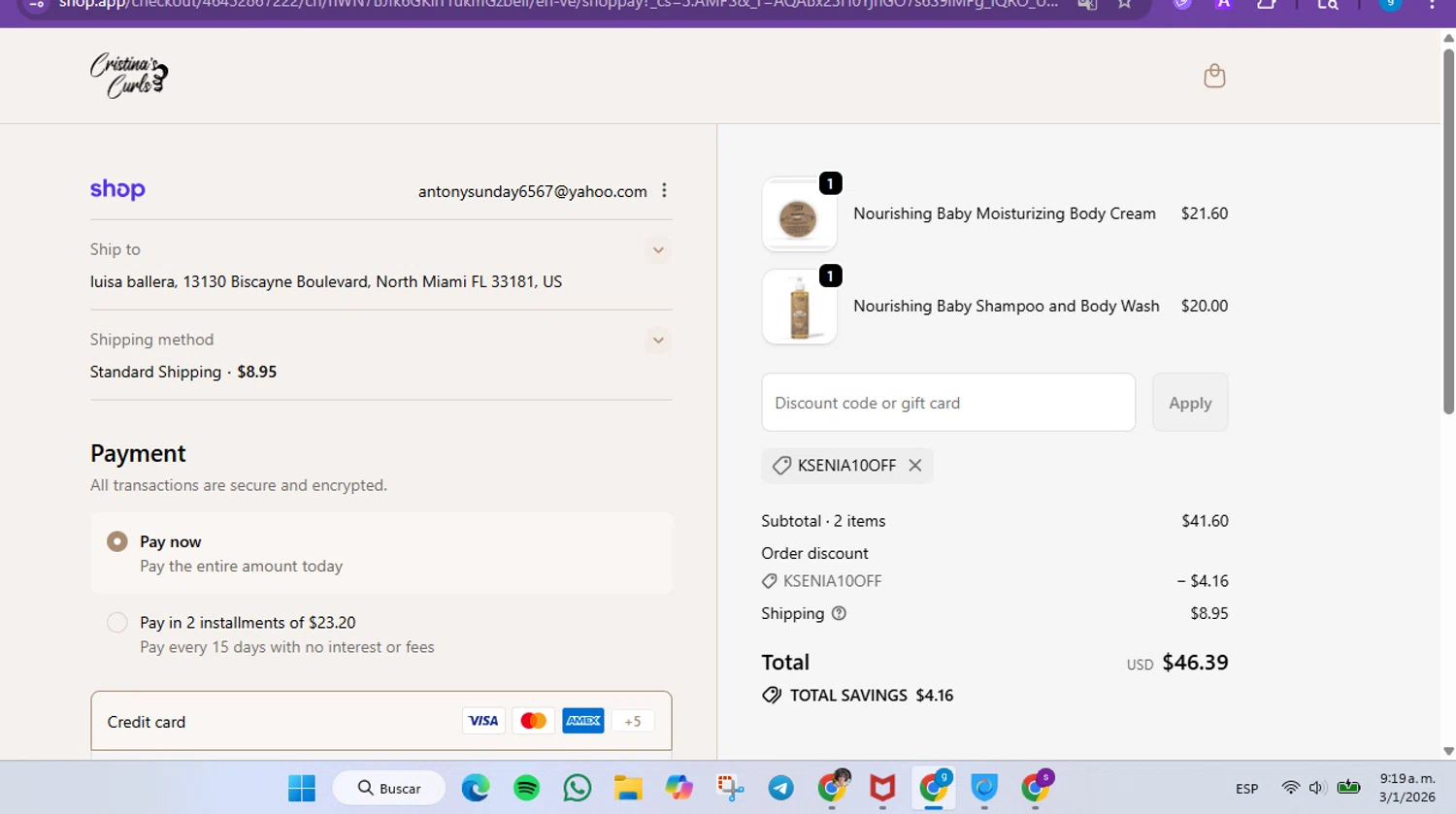The image size is (1456, 814).
Task: Open Telegram from the taskbar
Action: pos(780,788)
